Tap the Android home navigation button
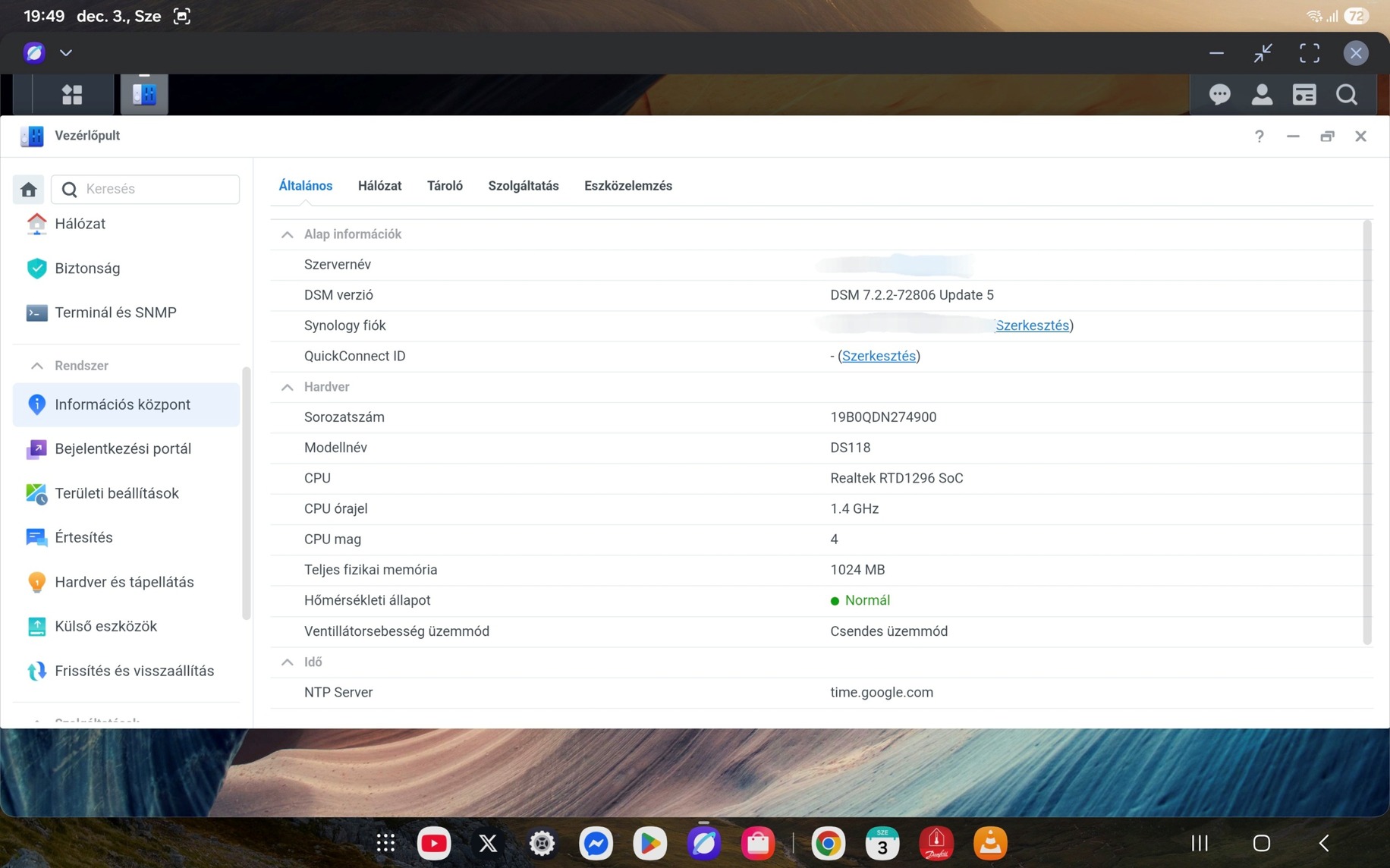Viewport: 1390px width, 868px height. point(1262,843)
